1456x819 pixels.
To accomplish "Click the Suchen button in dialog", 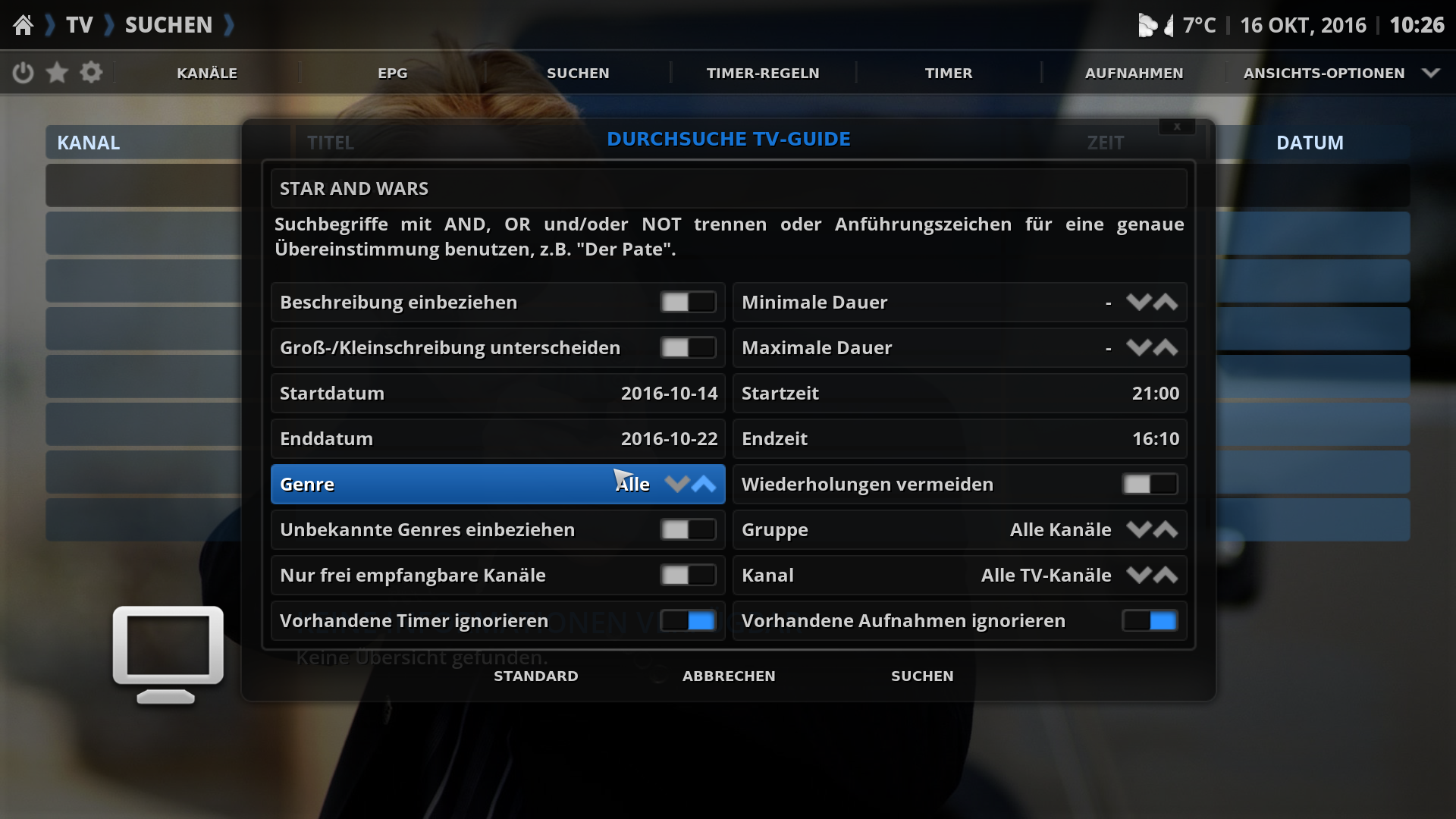I will point(922,676).
